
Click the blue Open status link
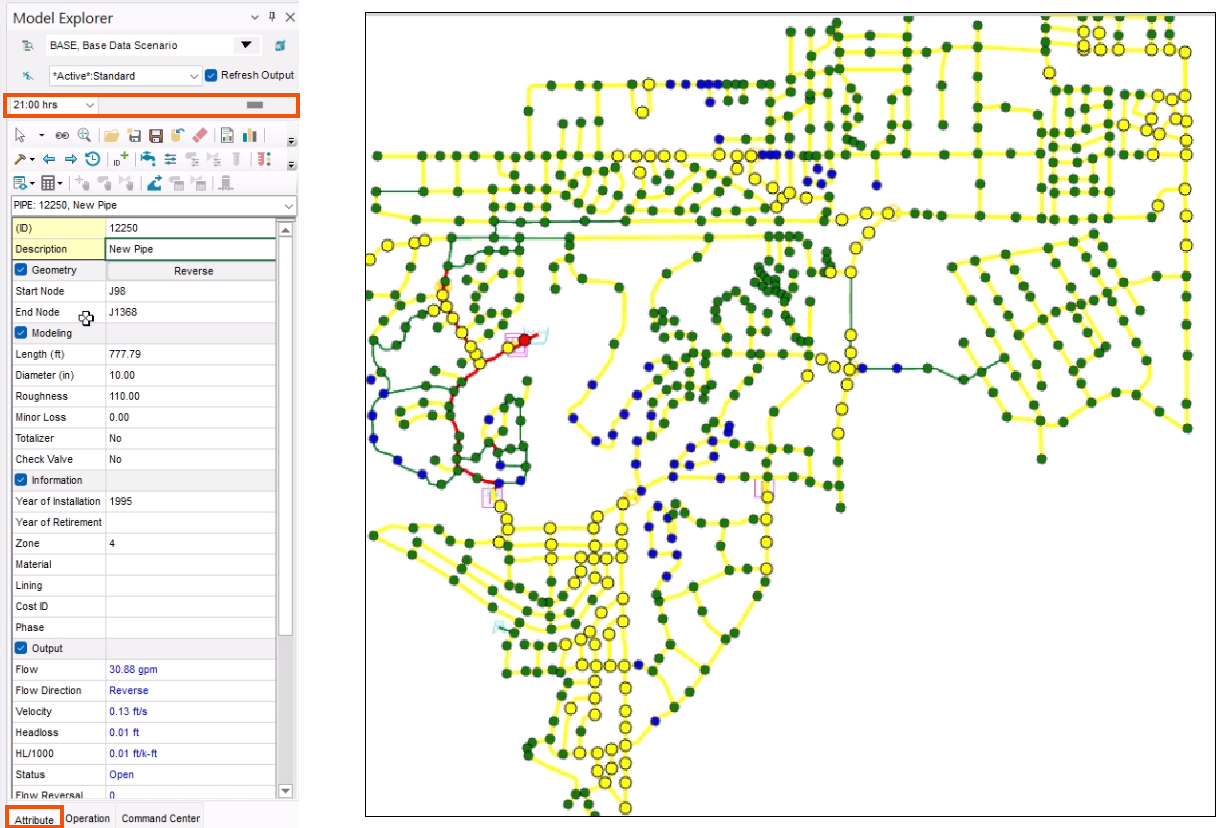coord(120,774)
